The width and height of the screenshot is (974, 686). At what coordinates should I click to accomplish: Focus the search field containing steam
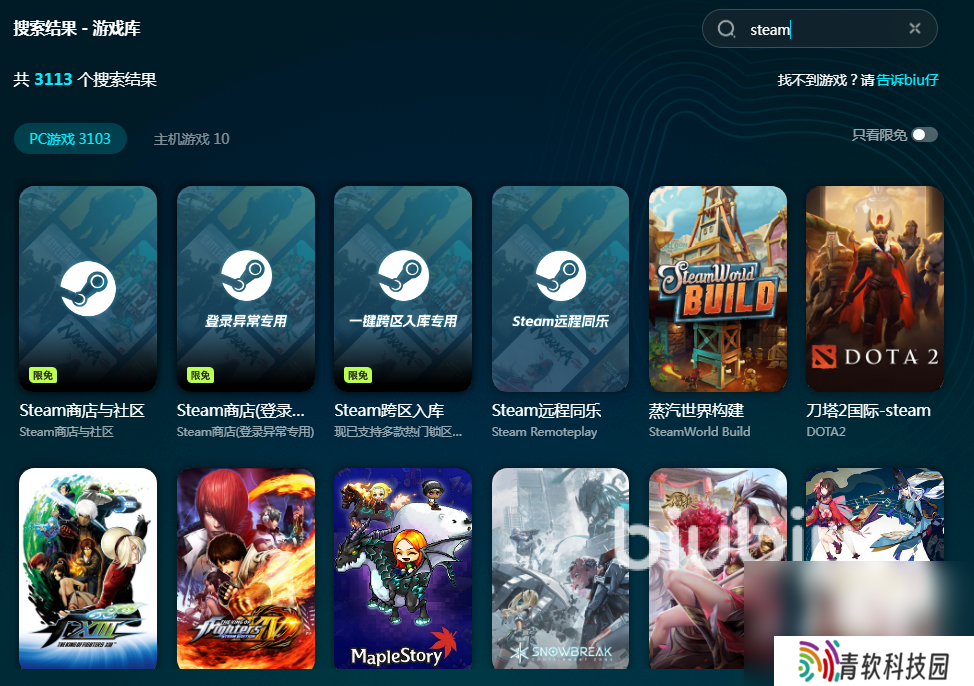[819, 29]
